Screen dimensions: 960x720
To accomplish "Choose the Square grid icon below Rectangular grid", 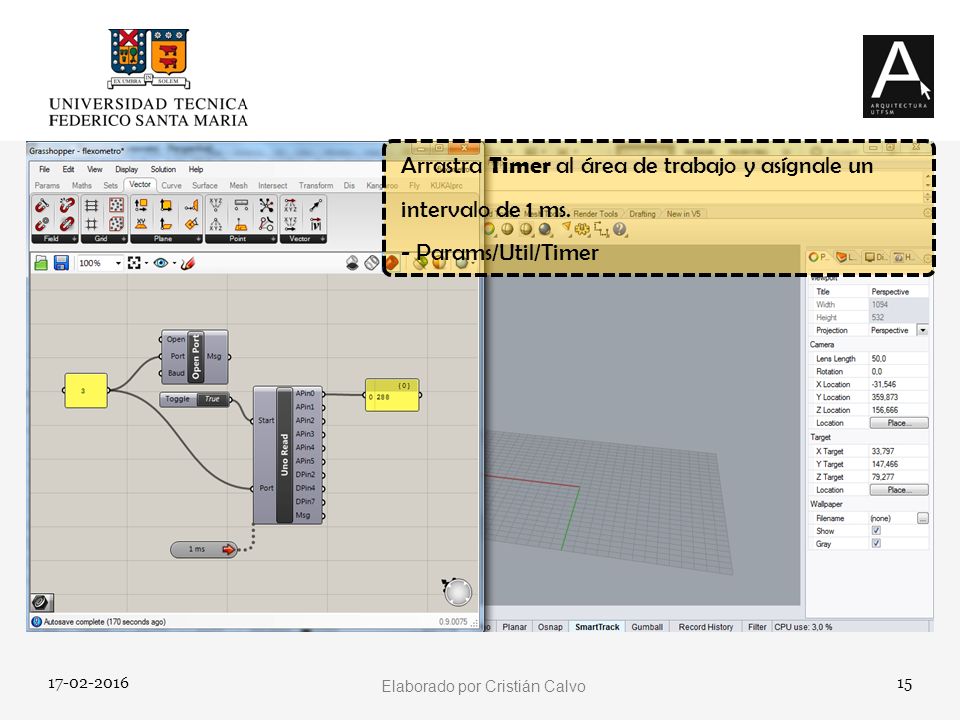I will [91, 224].
